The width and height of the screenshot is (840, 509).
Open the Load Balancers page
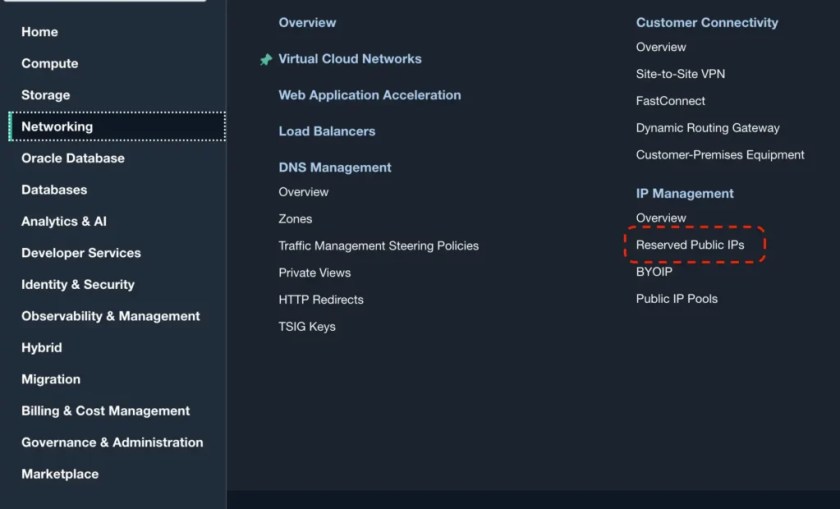(x=327, y=131)
